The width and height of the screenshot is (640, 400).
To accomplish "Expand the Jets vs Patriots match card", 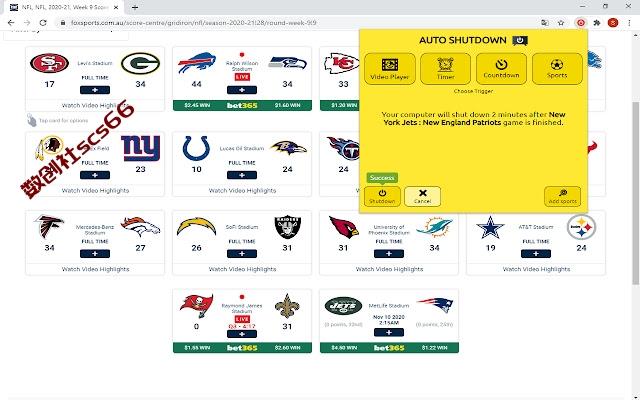I will 389,333.
